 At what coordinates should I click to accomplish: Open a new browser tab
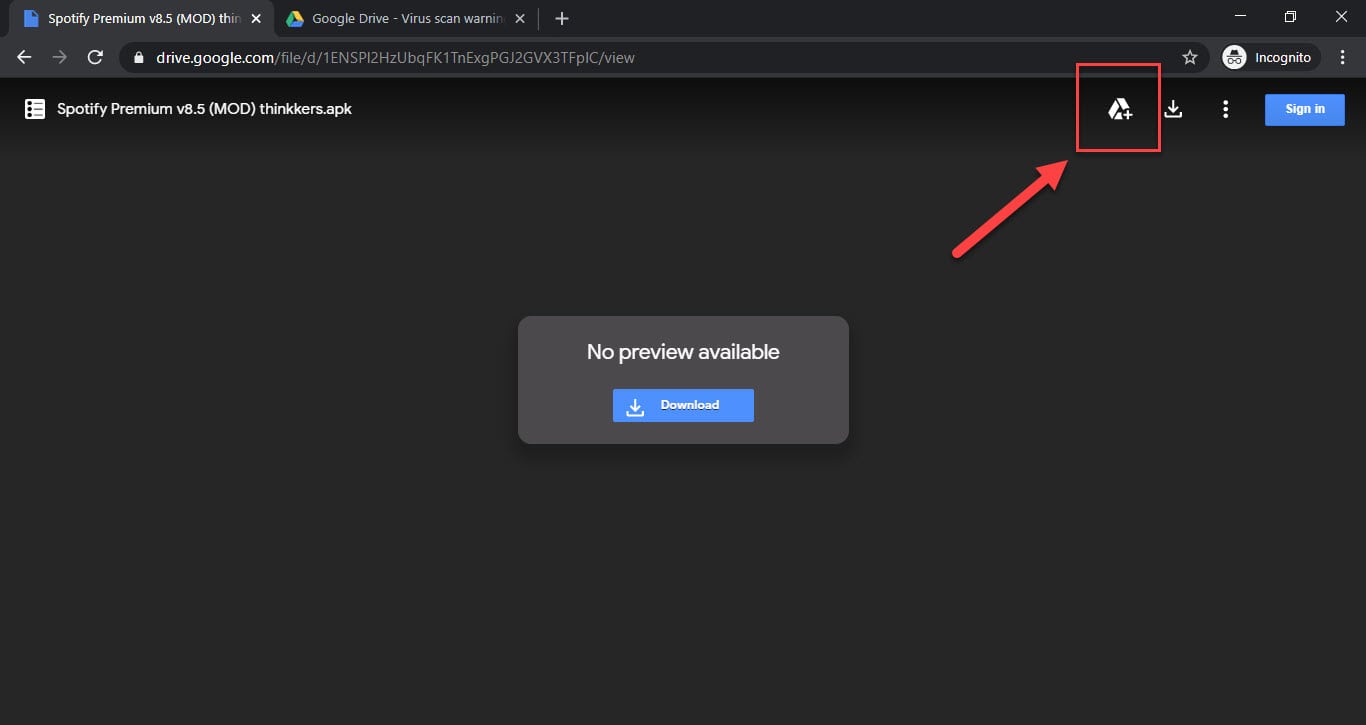[x=561, y=18]
